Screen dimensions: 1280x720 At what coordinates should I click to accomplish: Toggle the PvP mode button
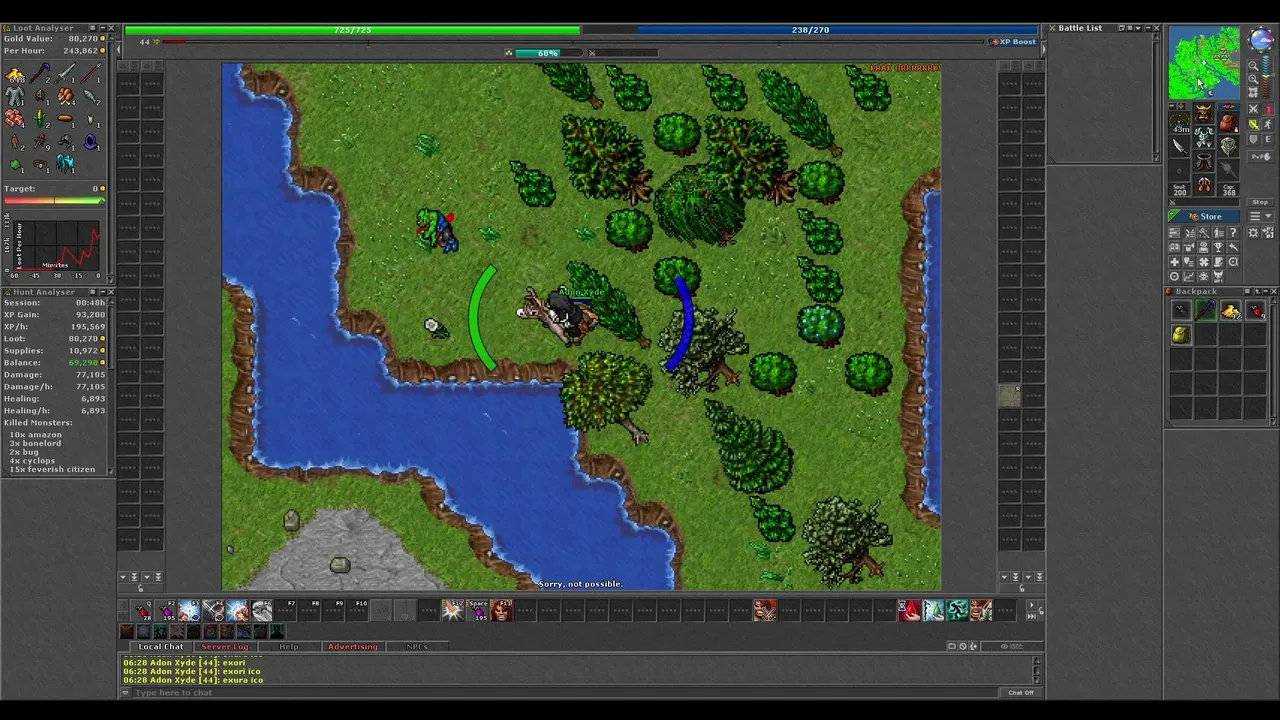(1260, 156)
